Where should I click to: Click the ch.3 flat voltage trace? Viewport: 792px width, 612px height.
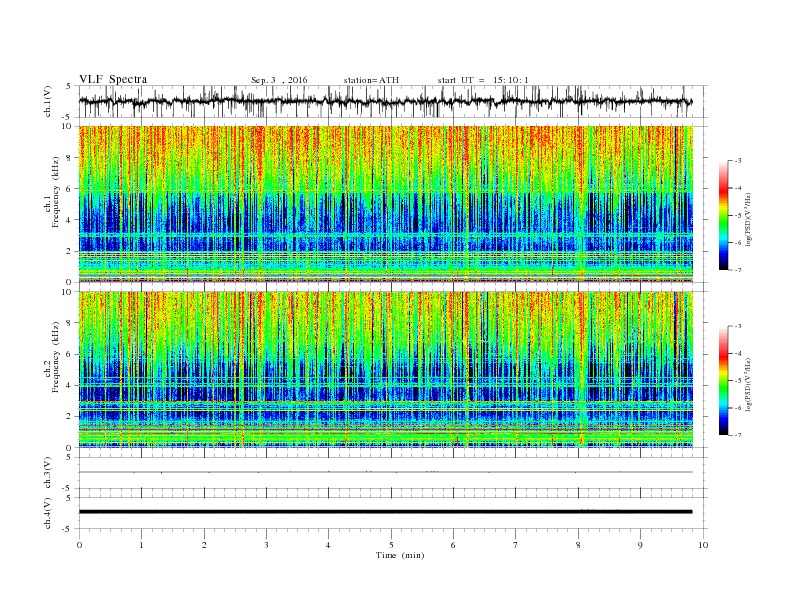(385, 472)
